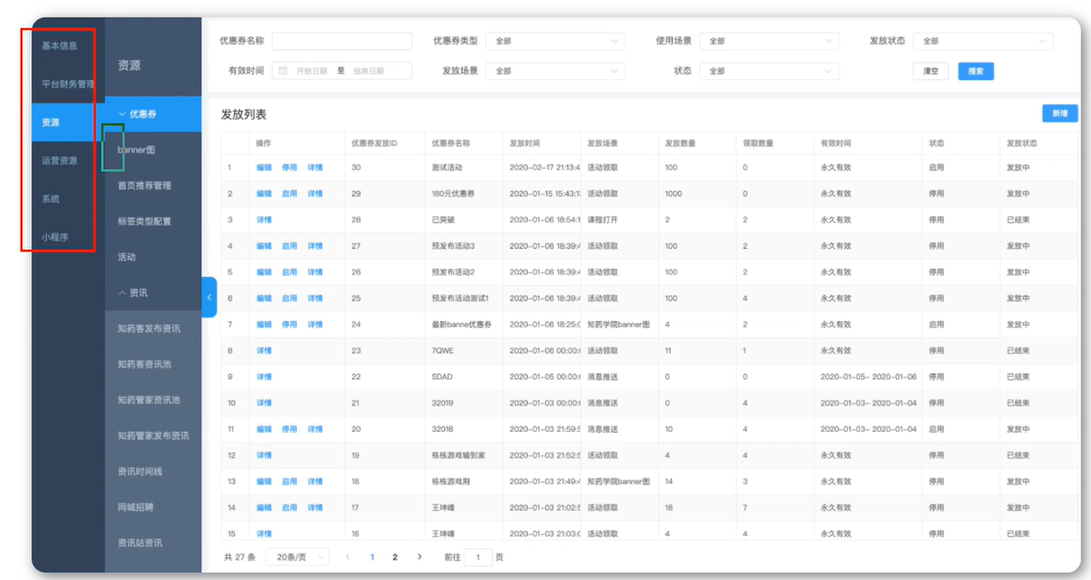Expand the 资讯 submenu section

pyautogui.click(x=122, y=293)
